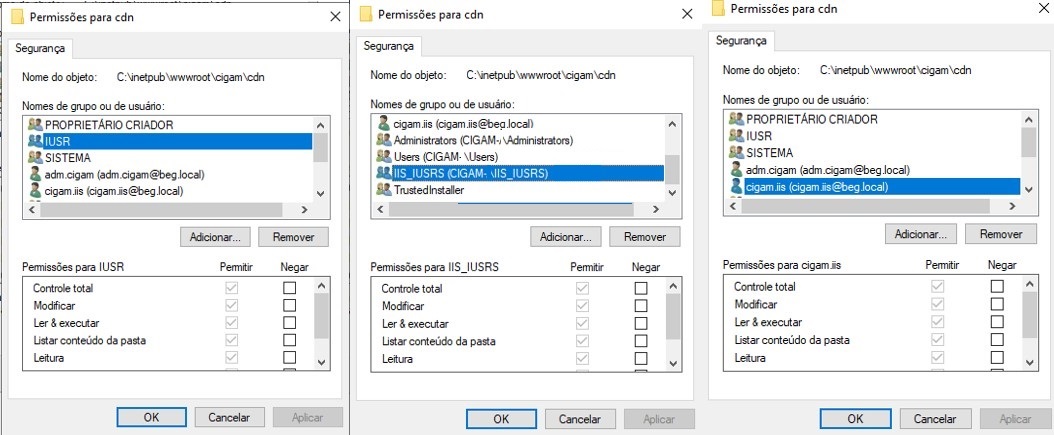Click the highlighted IUSR entry's group icon

pyautogui.click(x=37, y=141)
